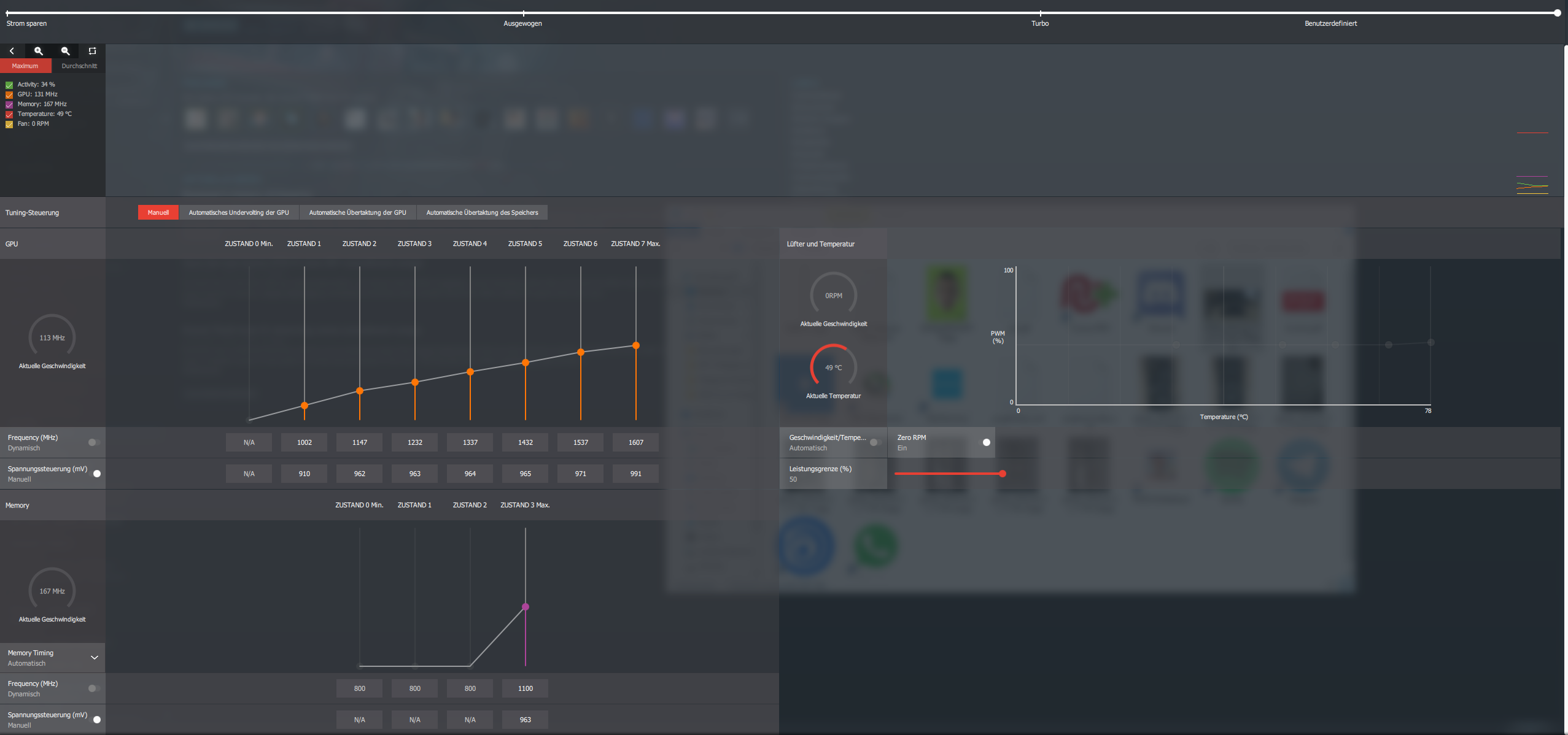The width and height of the screenshot is (1568, 735).
Task: Disable the Zero RPM switch
Action: 985,442
